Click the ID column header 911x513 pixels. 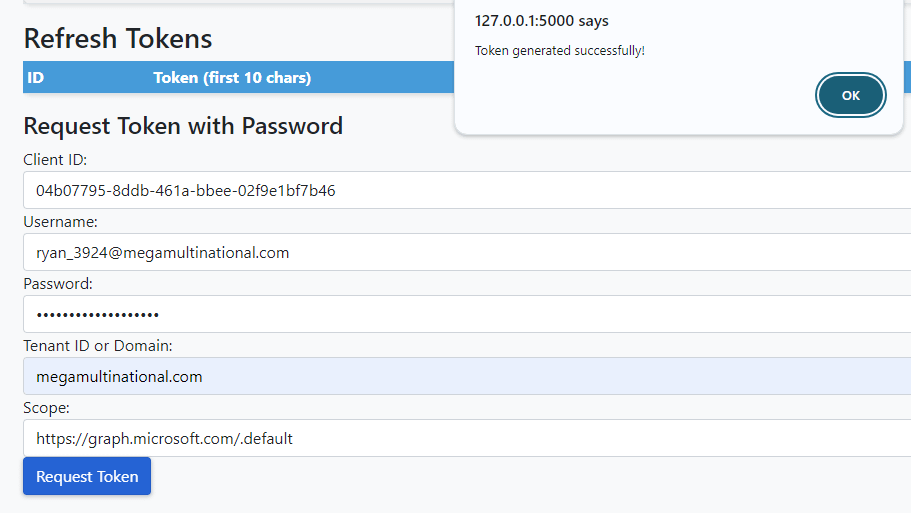35,78
